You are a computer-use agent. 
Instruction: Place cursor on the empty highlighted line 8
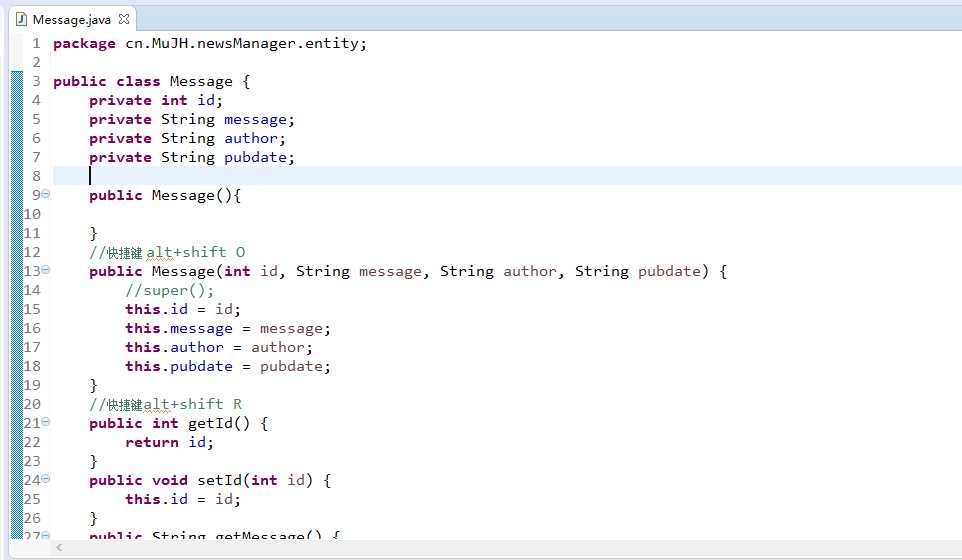click(x=507, y=176)
